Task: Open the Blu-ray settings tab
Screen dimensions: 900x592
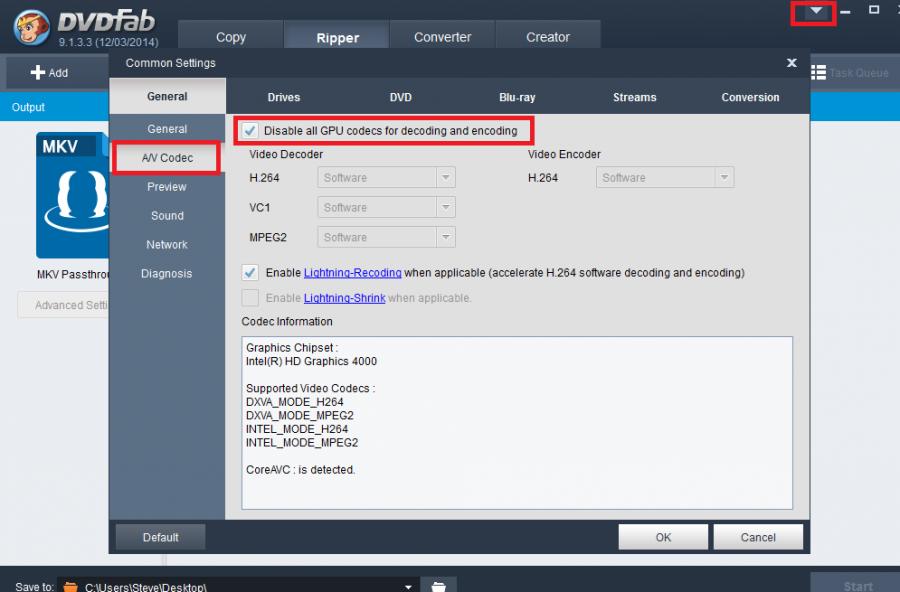Action: coord(517,97)
